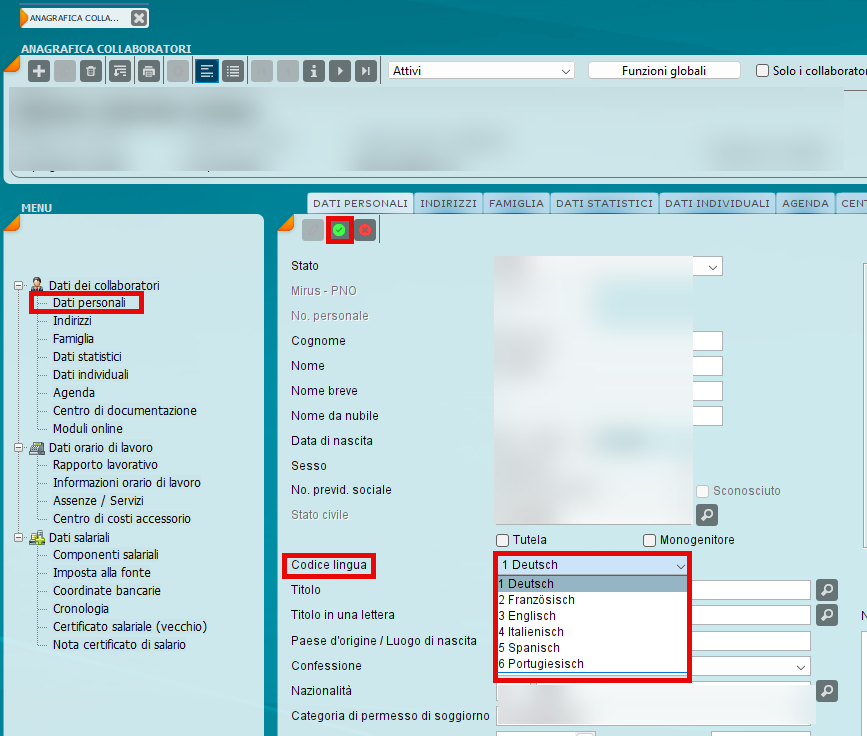867x736 pixels.
Task: Click the add new collaborator plus icon
Action: [39, 71]
